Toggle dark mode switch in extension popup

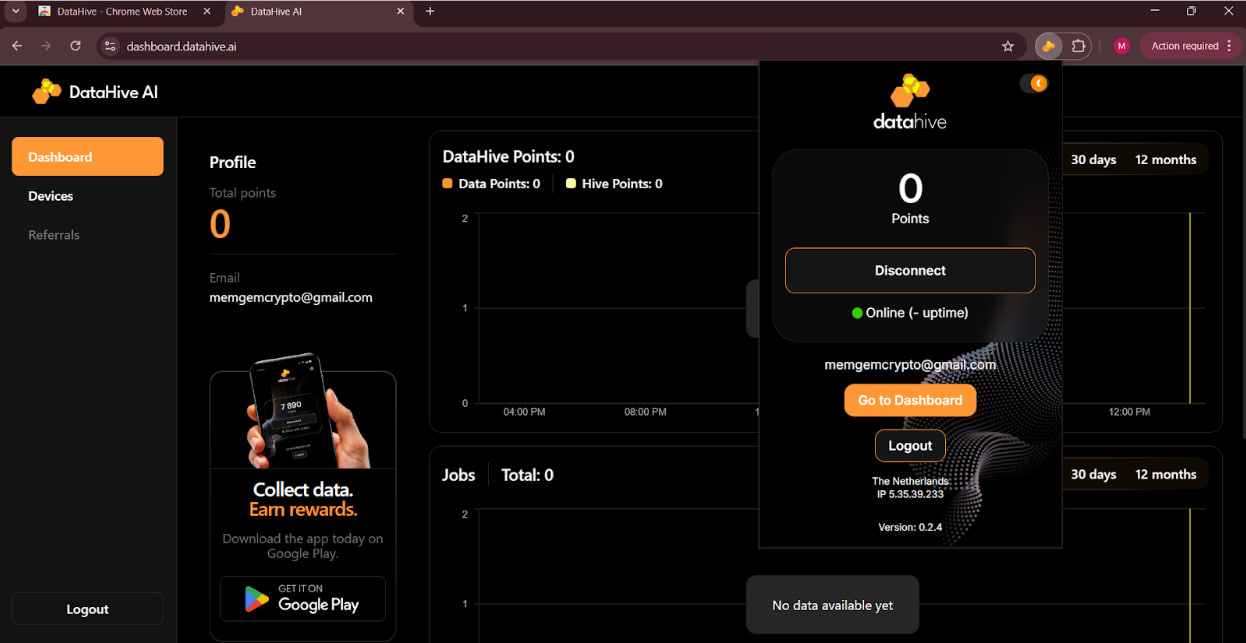coord(1033,83)
